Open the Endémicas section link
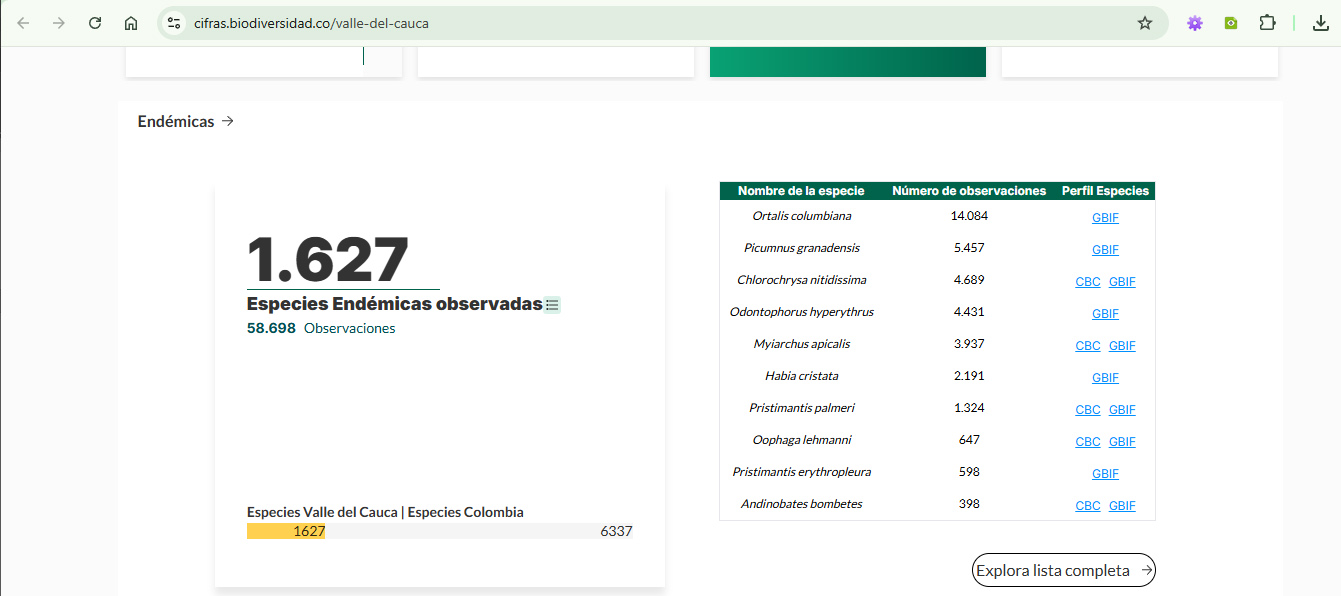This screenshot has width=1341, height=596. (x=186, y=121)
